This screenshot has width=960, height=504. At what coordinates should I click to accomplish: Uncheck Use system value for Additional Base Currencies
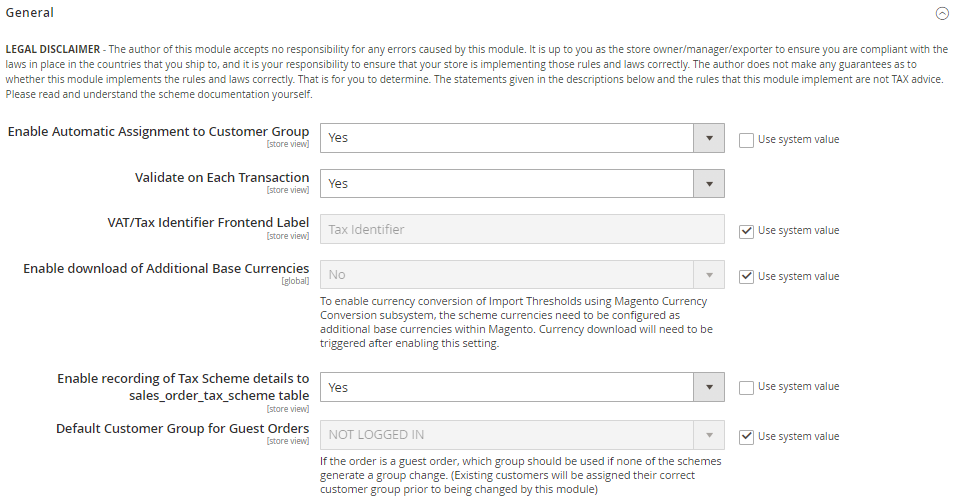pos(746,277)
